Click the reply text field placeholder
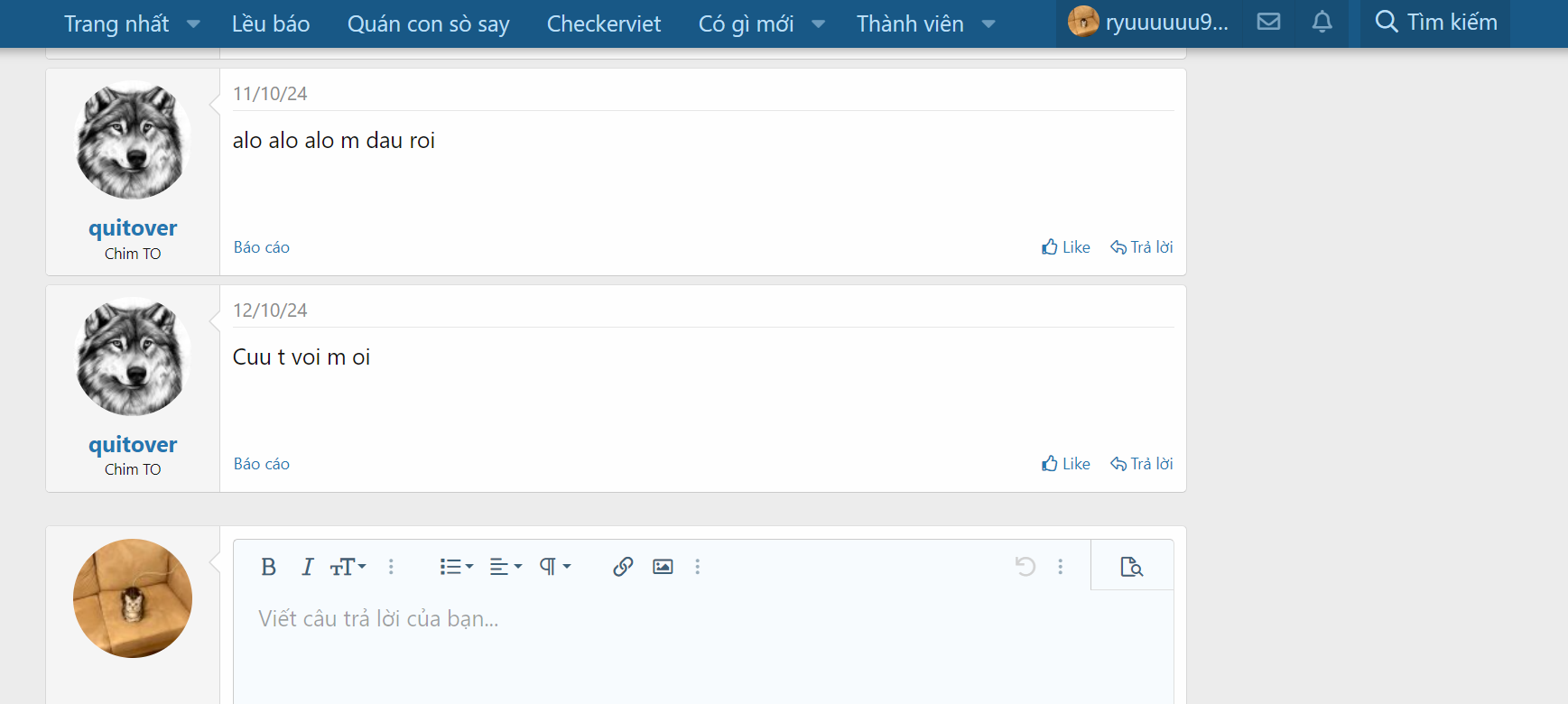 [x=379, y=619]
